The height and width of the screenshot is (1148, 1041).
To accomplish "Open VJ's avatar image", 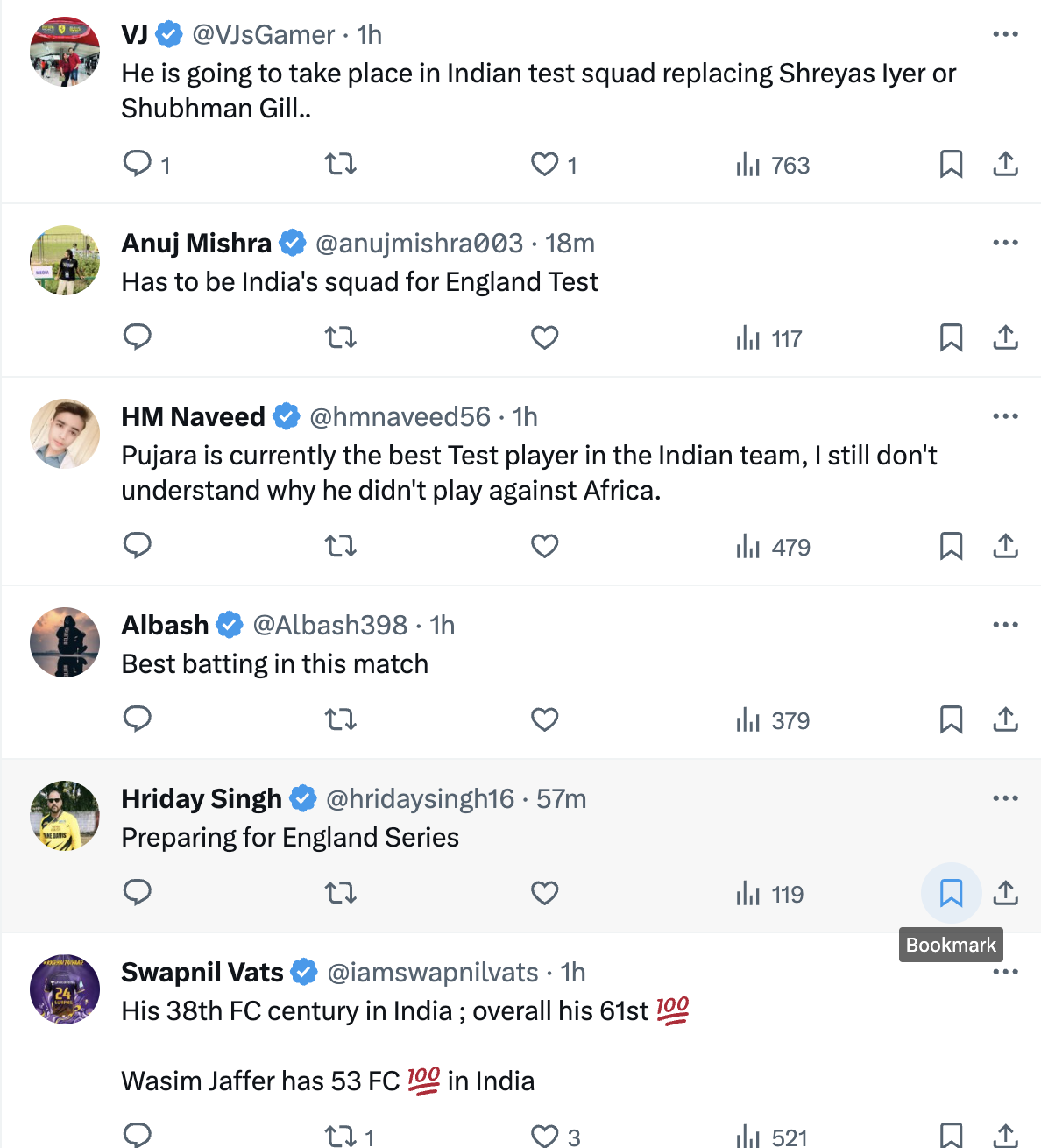I will pos(65,52).
